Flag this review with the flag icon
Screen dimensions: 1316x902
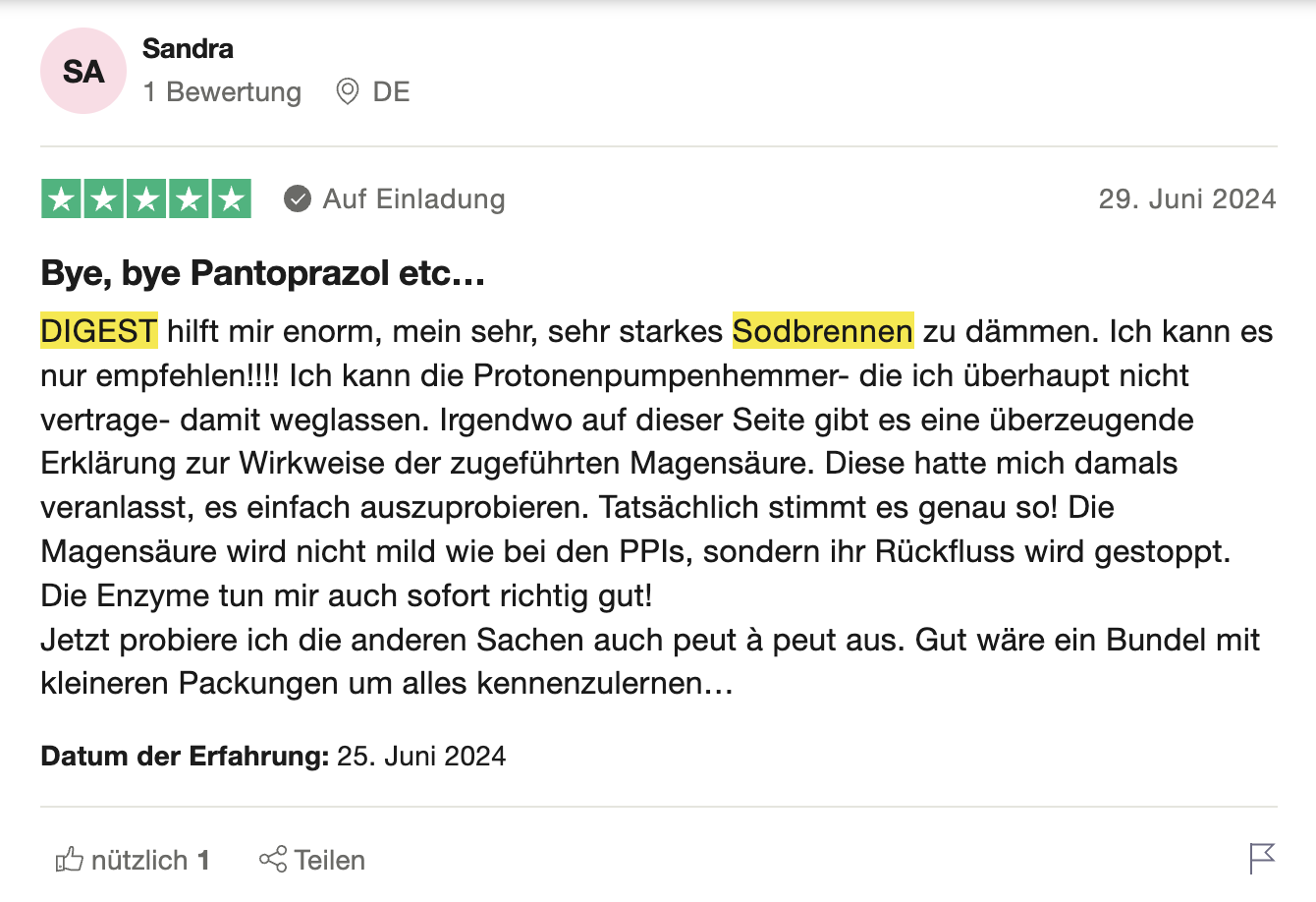pyautogui.click(x=1262, y=858)
